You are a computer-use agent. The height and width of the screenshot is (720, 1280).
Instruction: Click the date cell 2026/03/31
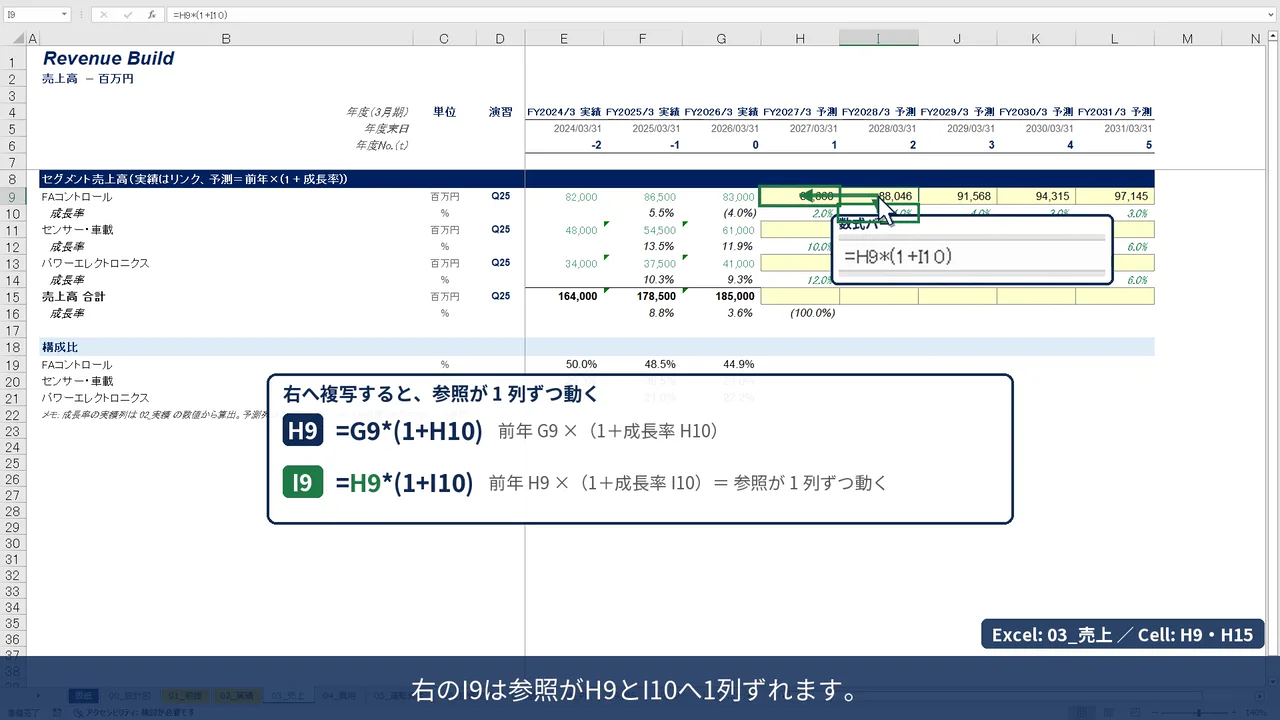pos(734,129)
